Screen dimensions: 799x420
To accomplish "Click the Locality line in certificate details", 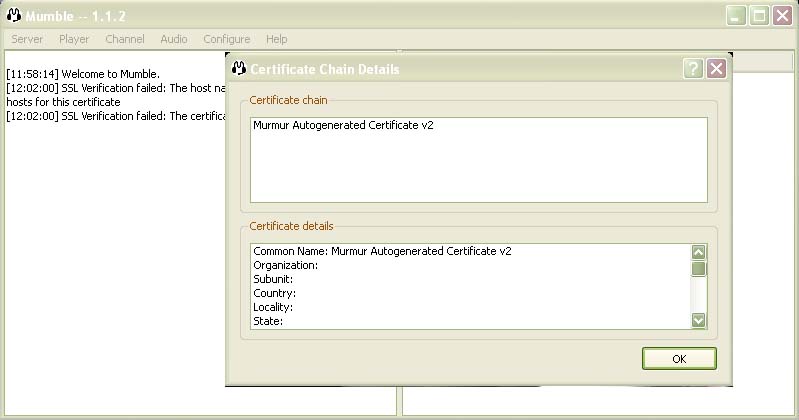I will pyautogui.click(x=273, y=307).
